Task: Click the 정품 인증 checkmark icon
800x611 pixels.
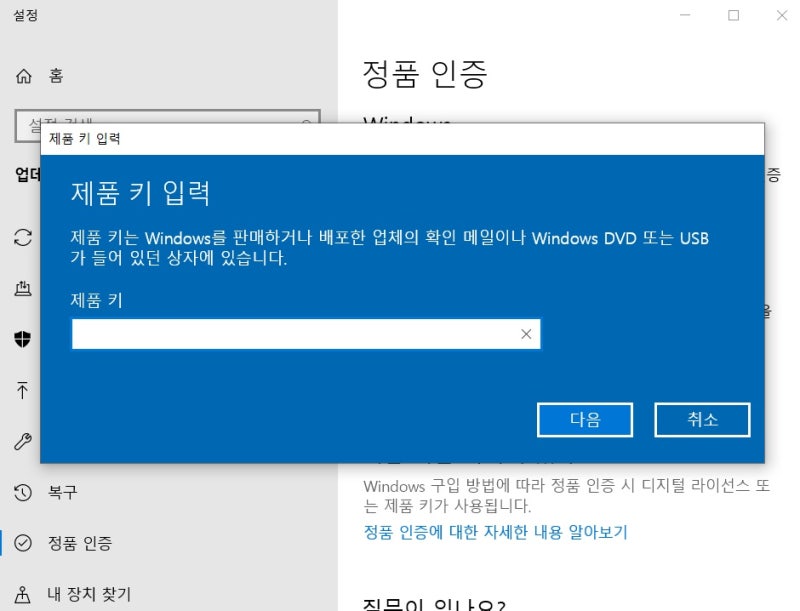Action: (23, 543)
